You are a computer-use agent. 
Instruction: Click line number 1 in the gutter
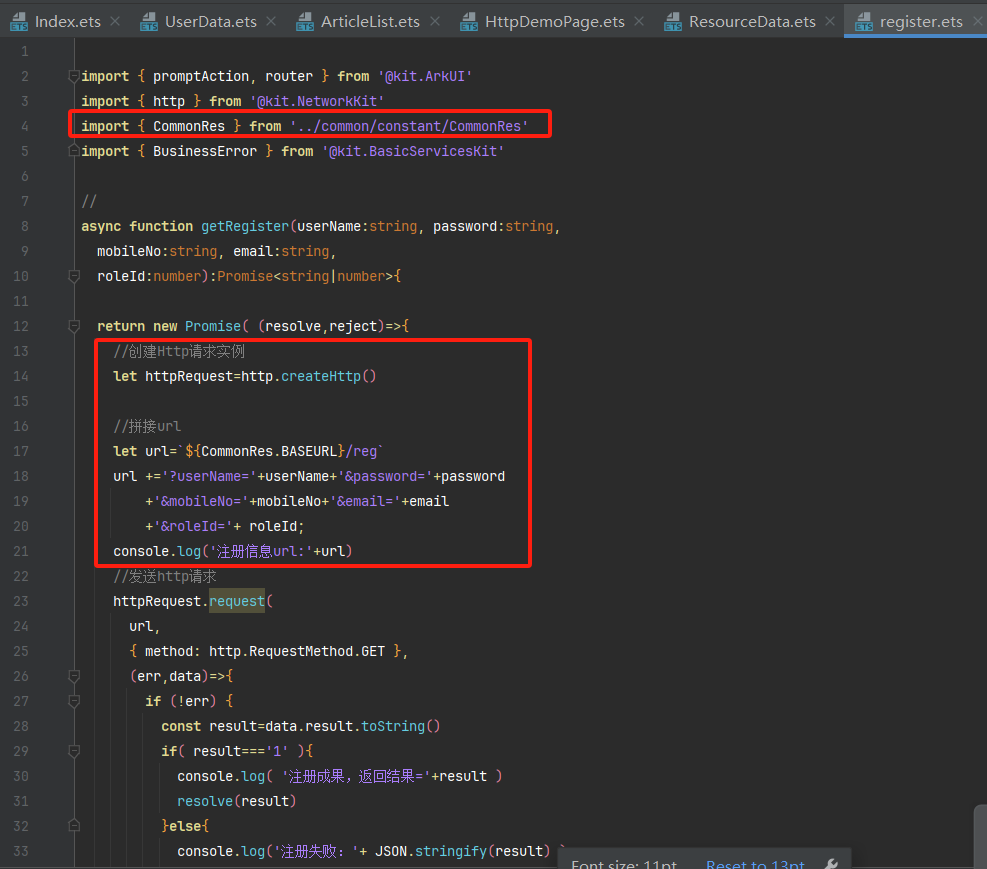[x=25, y=51]
